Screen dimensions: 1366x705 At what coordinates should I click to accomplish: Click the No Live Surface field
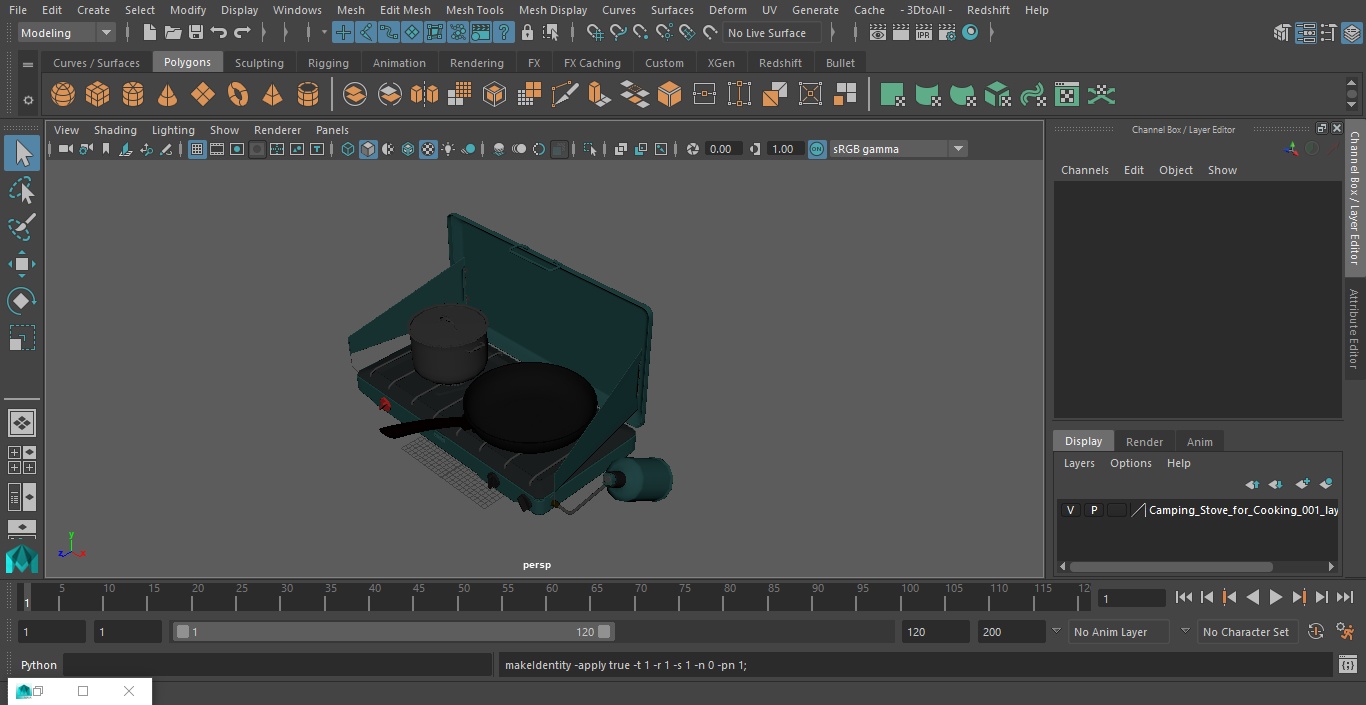pyautogui.click(x=772, y=33)
